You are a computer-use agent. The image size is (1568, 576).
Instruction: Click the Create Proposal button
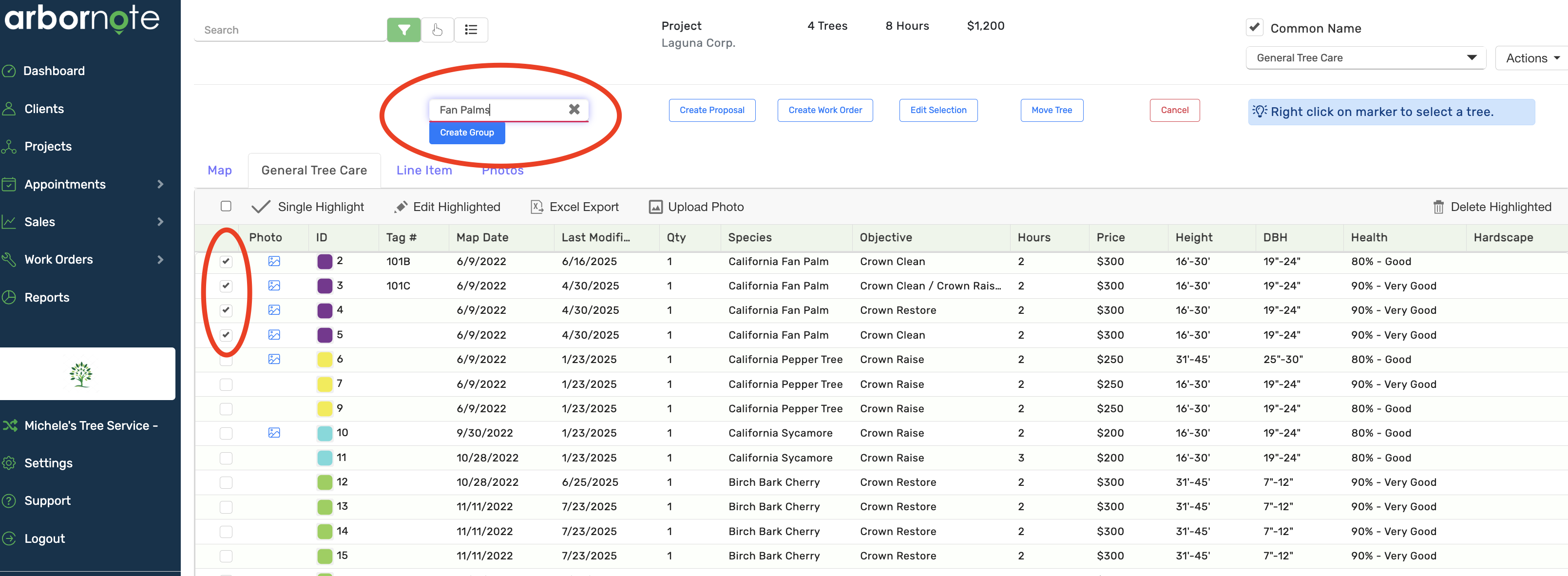(x=711, y=110)
